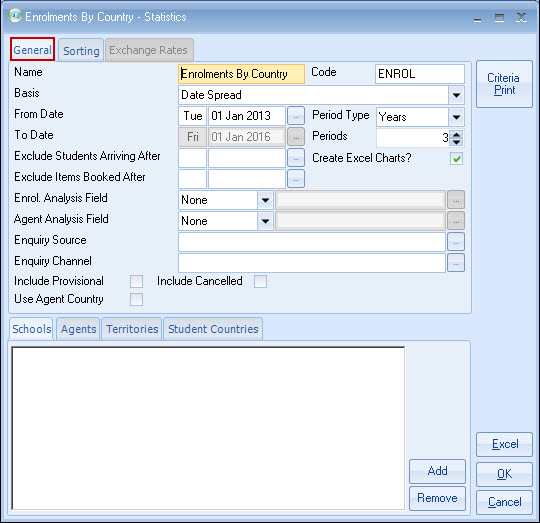Click the Criteria Print button
This screenshot has width=540, height=523.
[504, 84]
